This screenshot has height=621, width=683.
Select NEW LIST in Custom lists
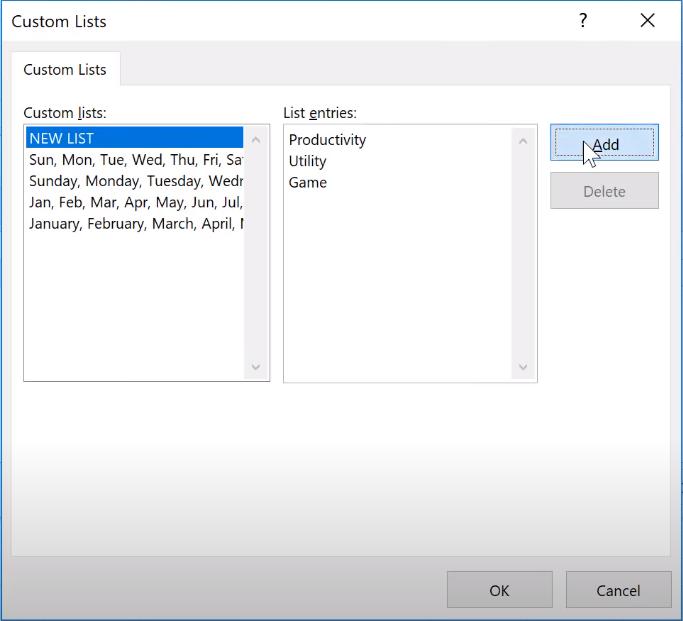pyautogui.click(x=62, y=138)
